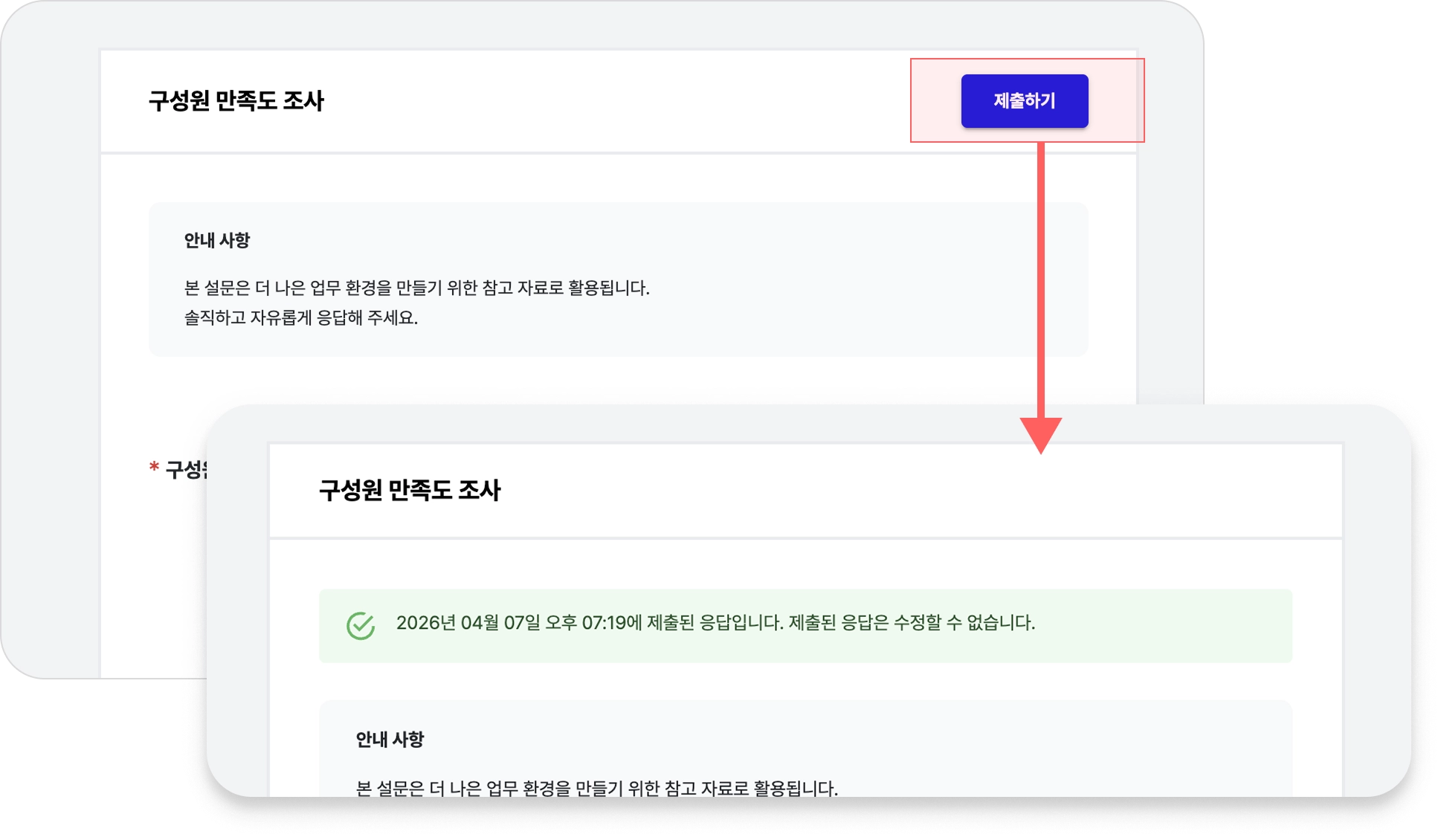Click the upper line ending in 활용됩니다
The width and height of the screenshot is (1444, 840).
click(416, 288)
